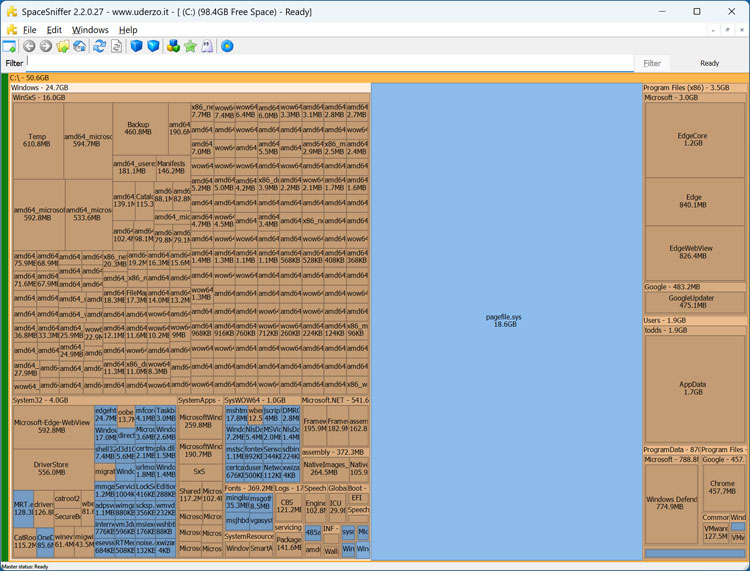Viewport: 750px width, 571px height.
Task: Start a new master scan with refresh icon
Action: tap(99, 46)
